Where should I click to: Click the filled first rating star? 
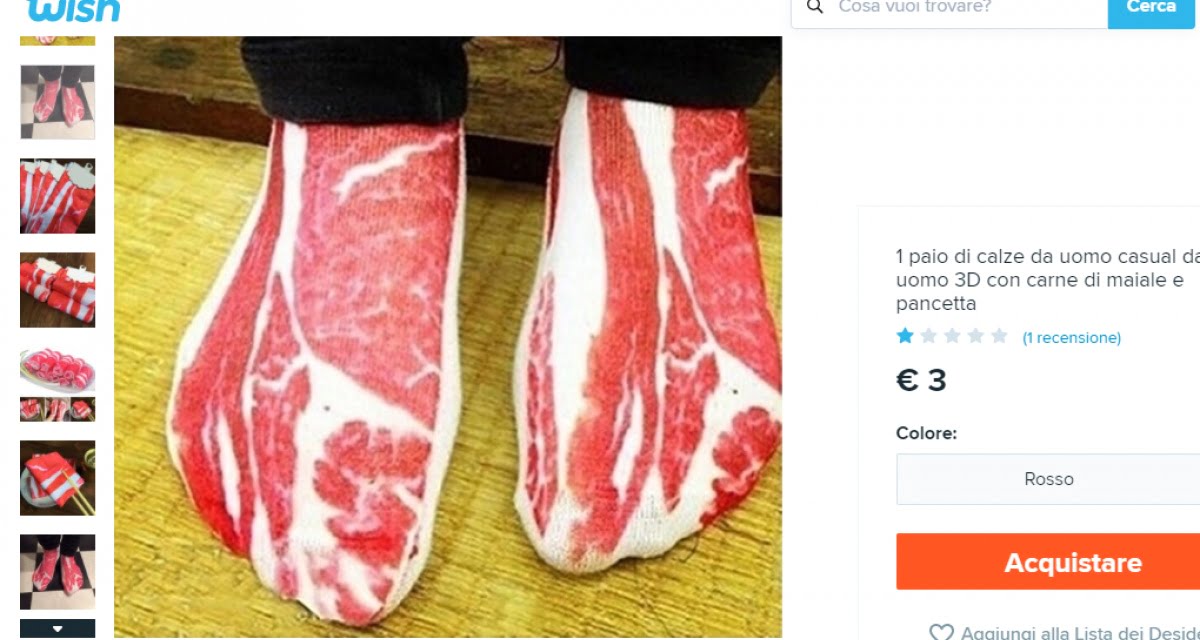(x=905, y=336)
